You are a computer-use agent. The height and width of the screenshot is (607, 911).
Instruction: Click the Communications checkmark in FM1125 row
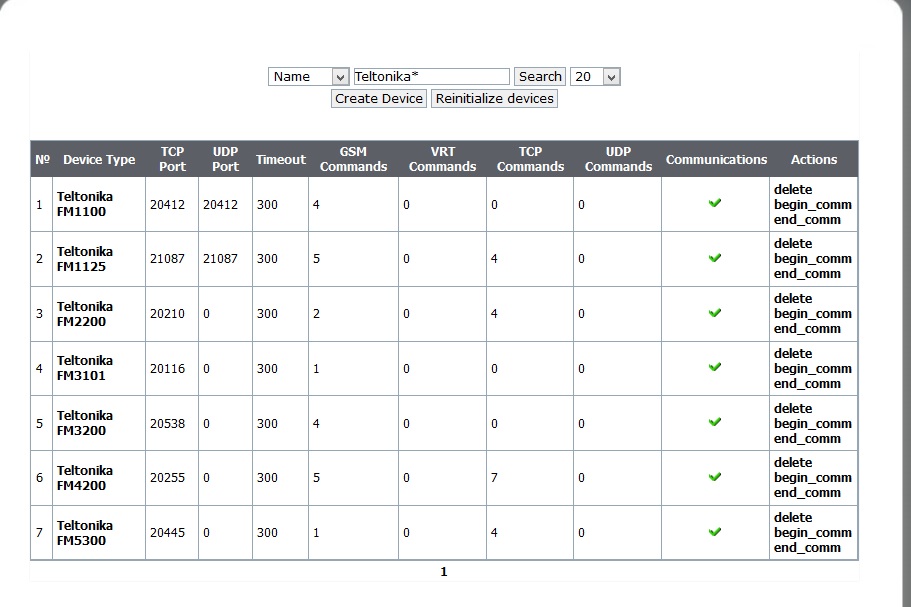(x=714, y=258)
